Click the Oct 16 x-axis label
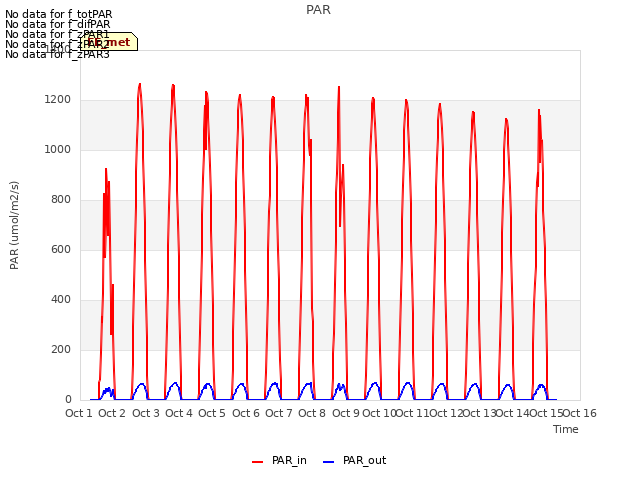 click(x=580, y=413)
